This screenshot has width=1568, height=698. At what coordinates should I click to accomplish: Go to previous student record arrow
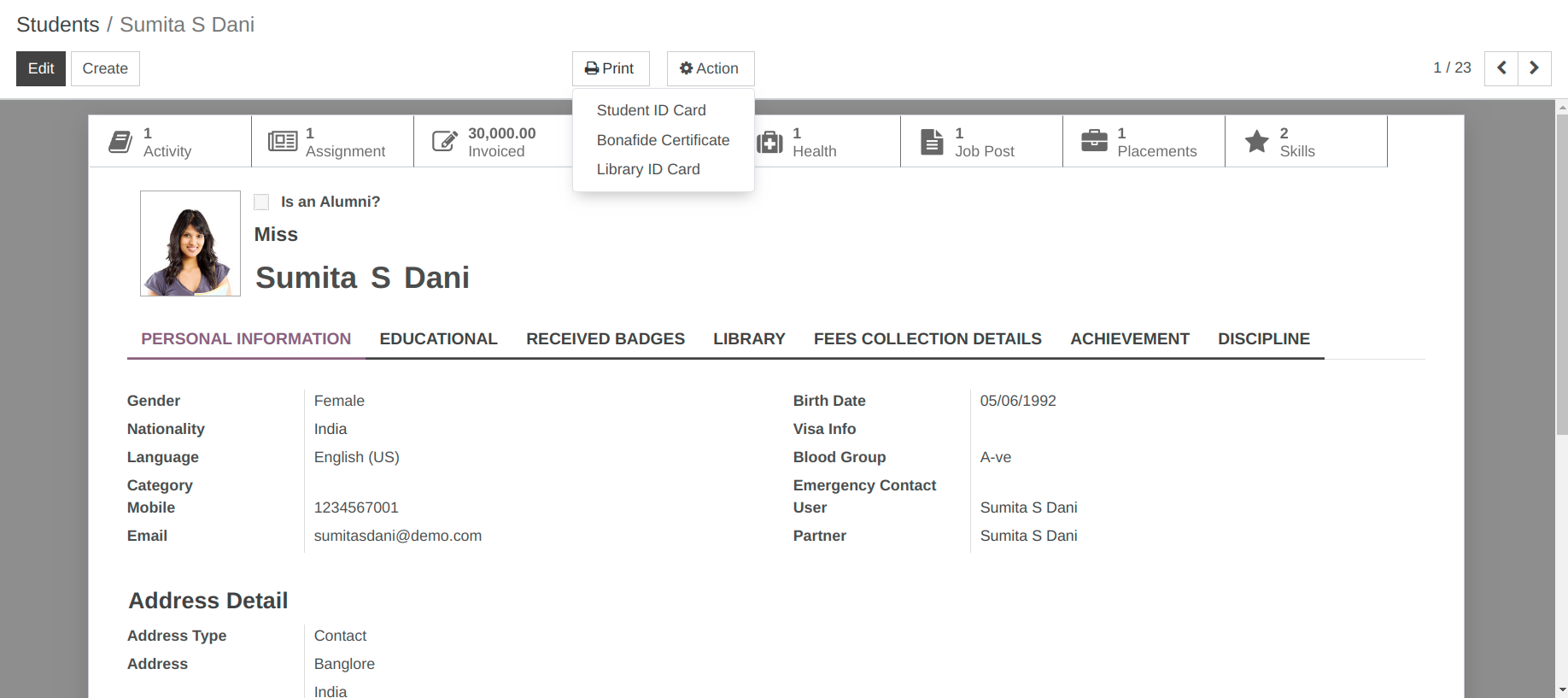tap(1501, 68)
